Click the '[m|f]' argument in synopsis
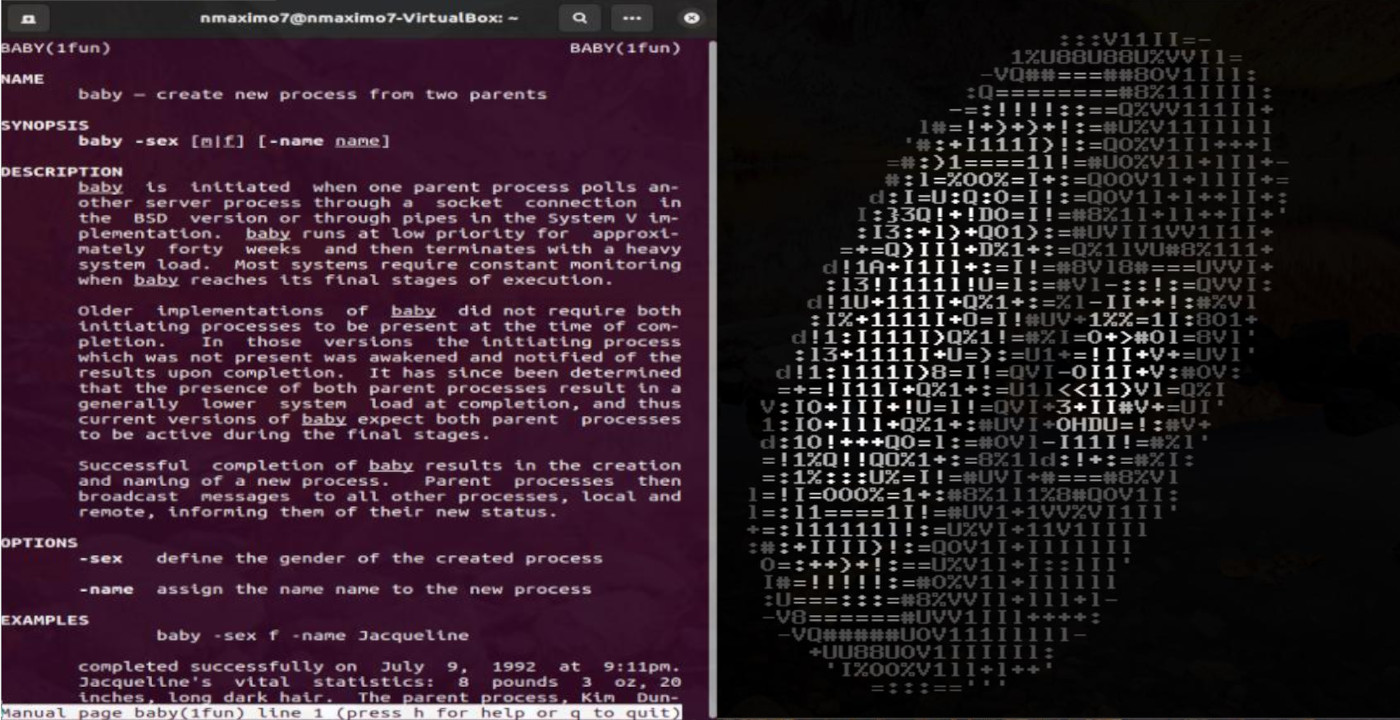Image resolution: width=1400 pixels, height=720 pixels. tap(218, 141)
